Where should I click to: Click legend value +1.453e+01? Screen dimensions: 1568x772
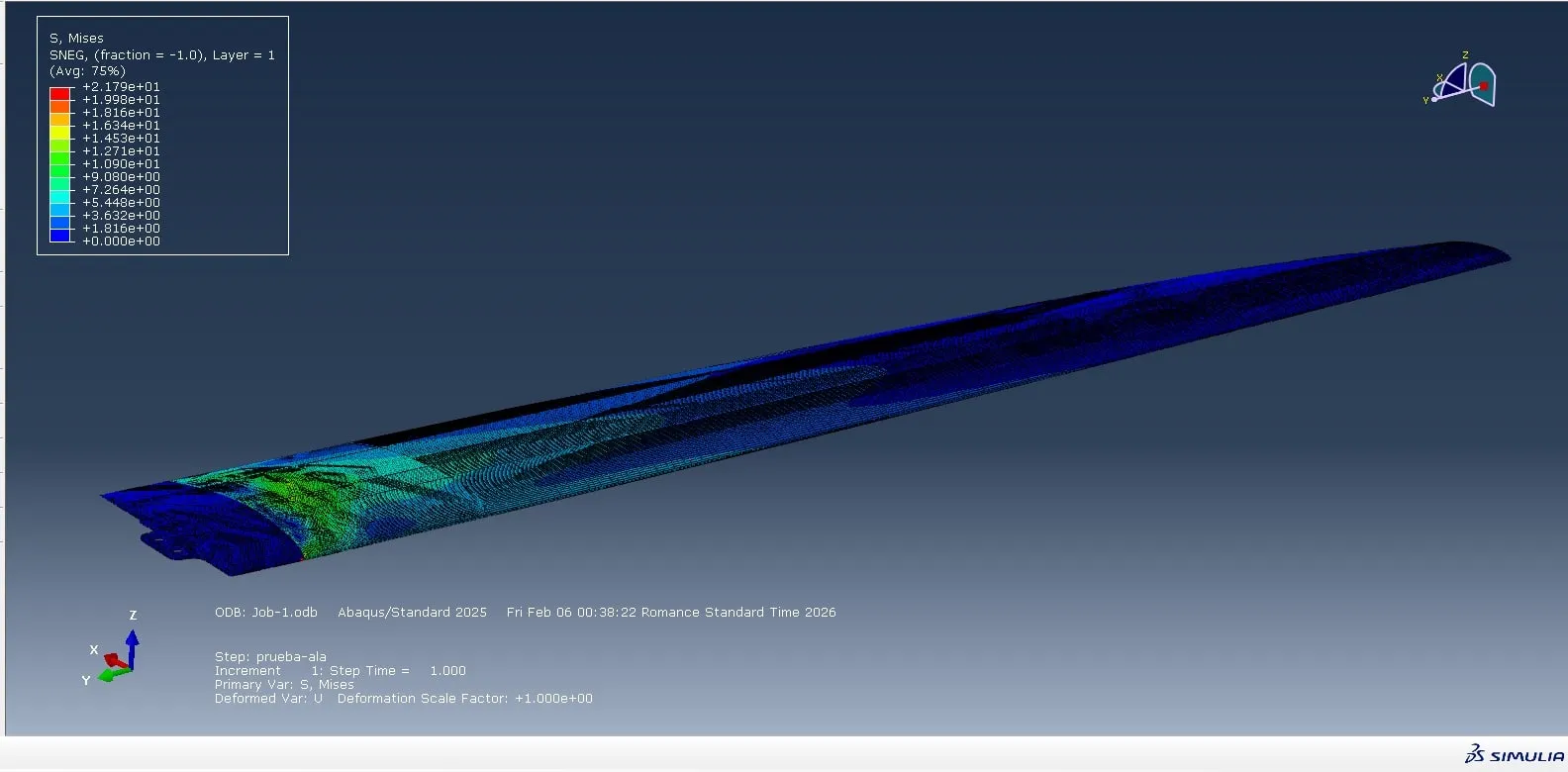pos(121,139)
